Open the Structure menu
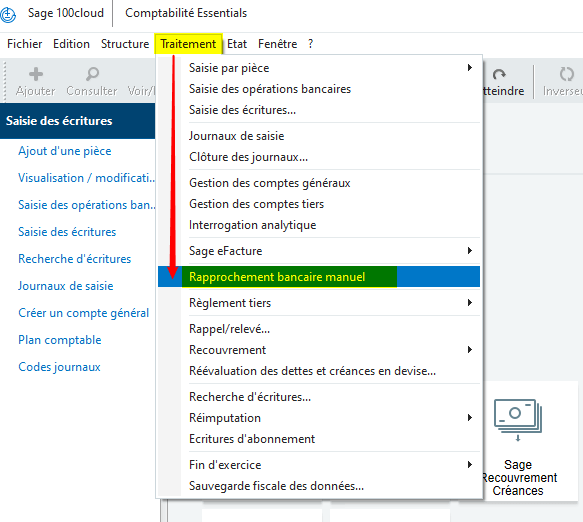Viewport: 583px width, 522px height. pyautogui.click(x=125, y=44)
